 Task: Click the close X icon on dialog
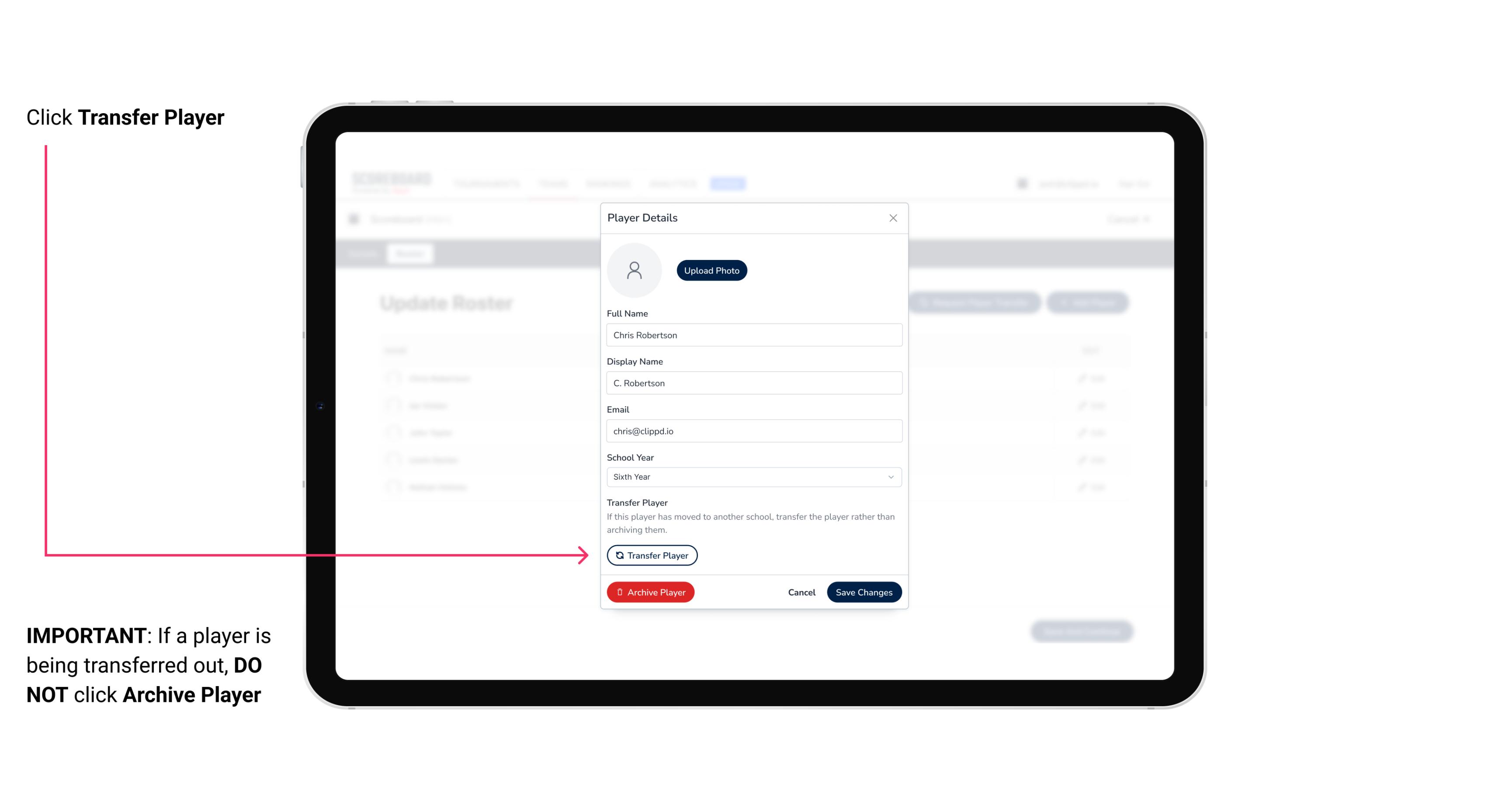click(x=893, y=218)
